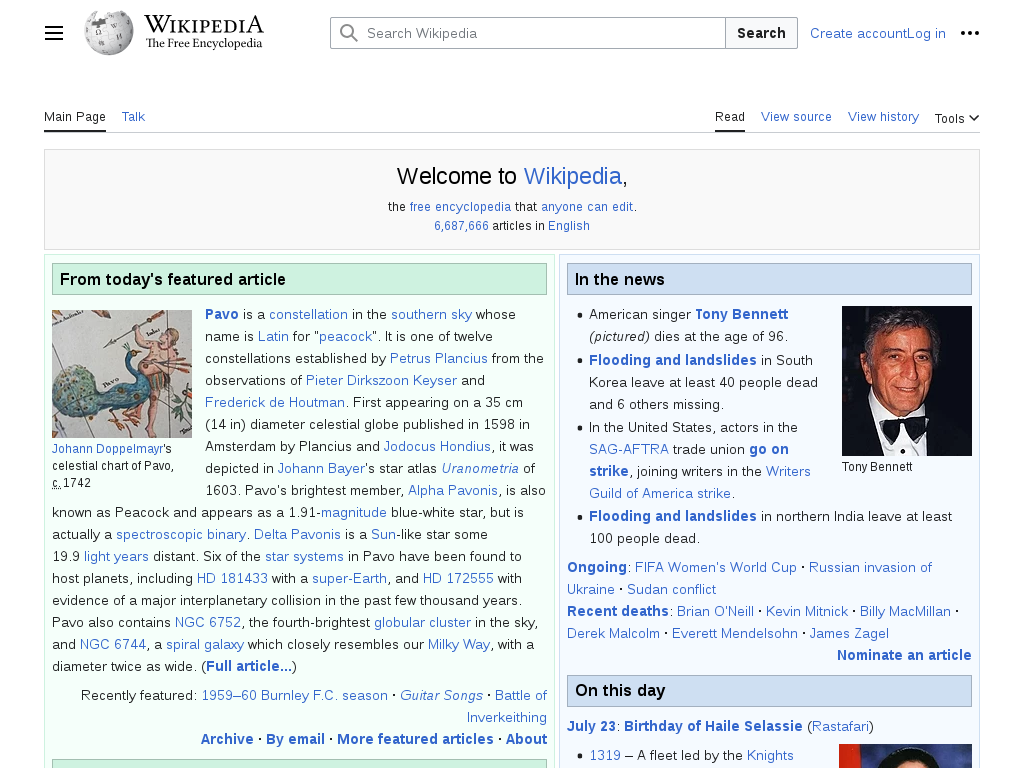The width and height of the screenshot is (1024, 768).
Task: Open the Create account link
Action: tap(857, 33)
